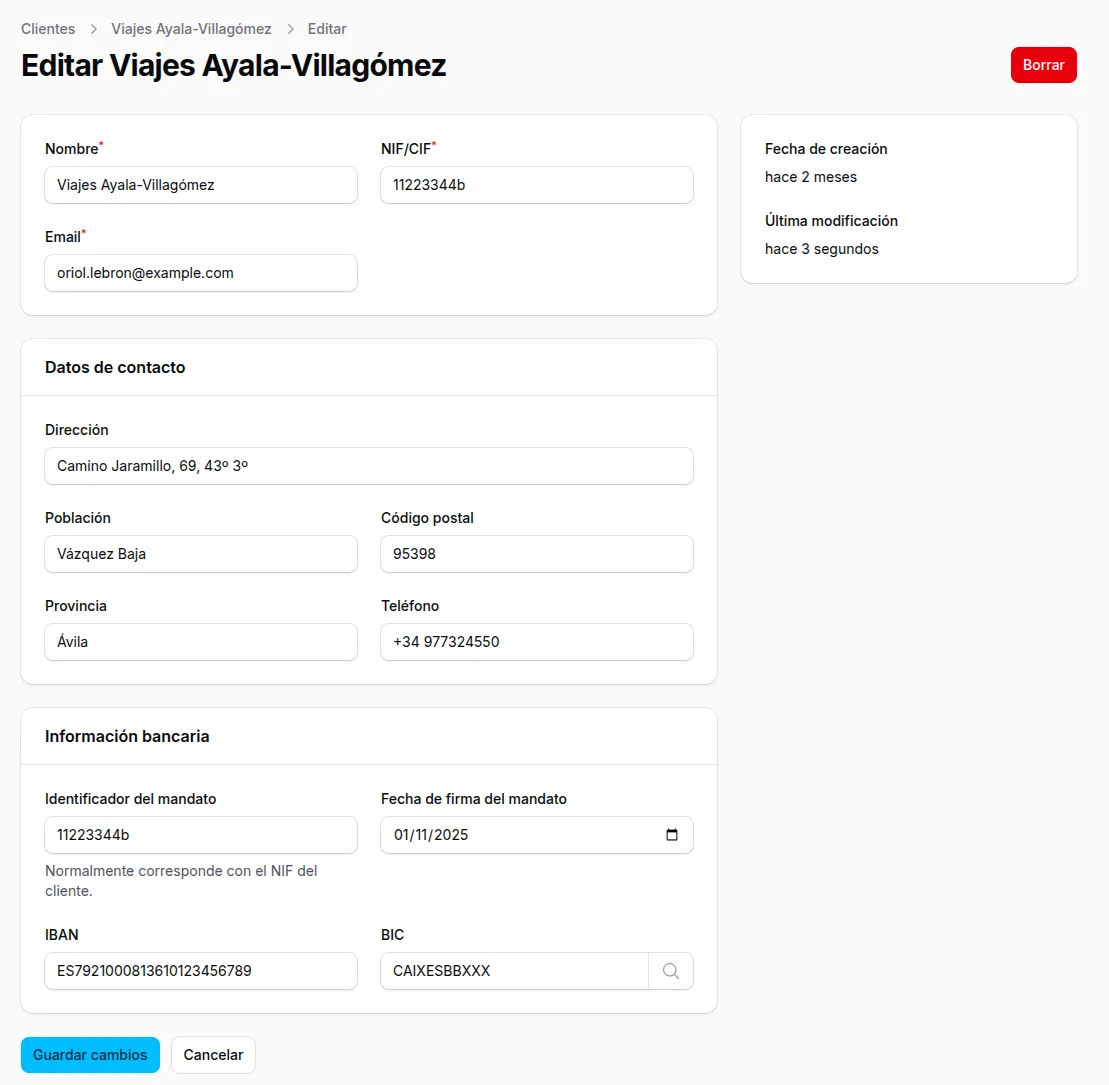Click the Información bancaria heading
1109x1085 pixels.
click(x=127, y=736)
